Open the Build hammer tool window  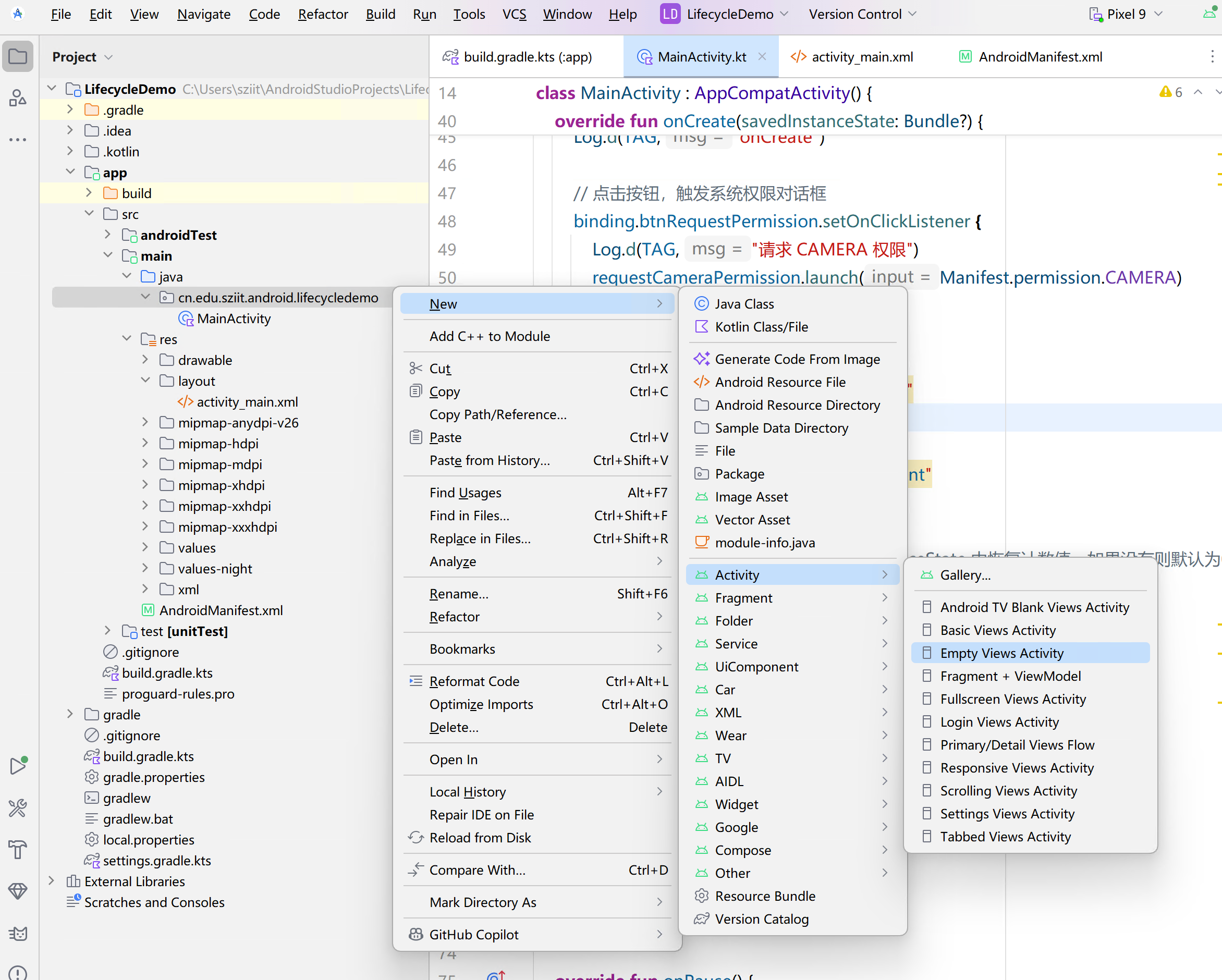[18, 850]
